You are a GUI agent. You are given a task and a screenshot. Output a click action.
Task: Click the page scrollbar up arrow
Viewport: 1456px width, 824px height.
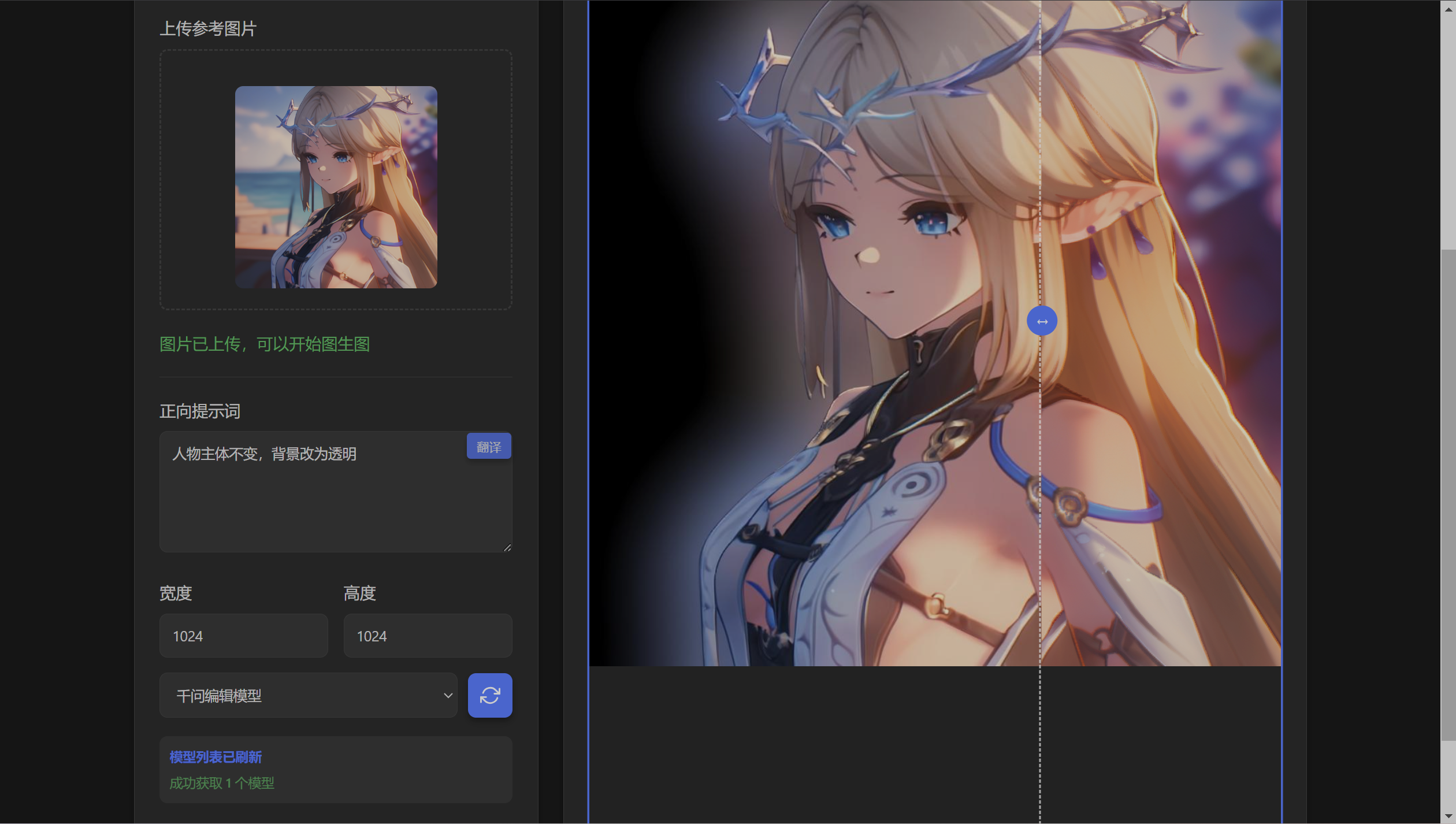click(1448, 9)
